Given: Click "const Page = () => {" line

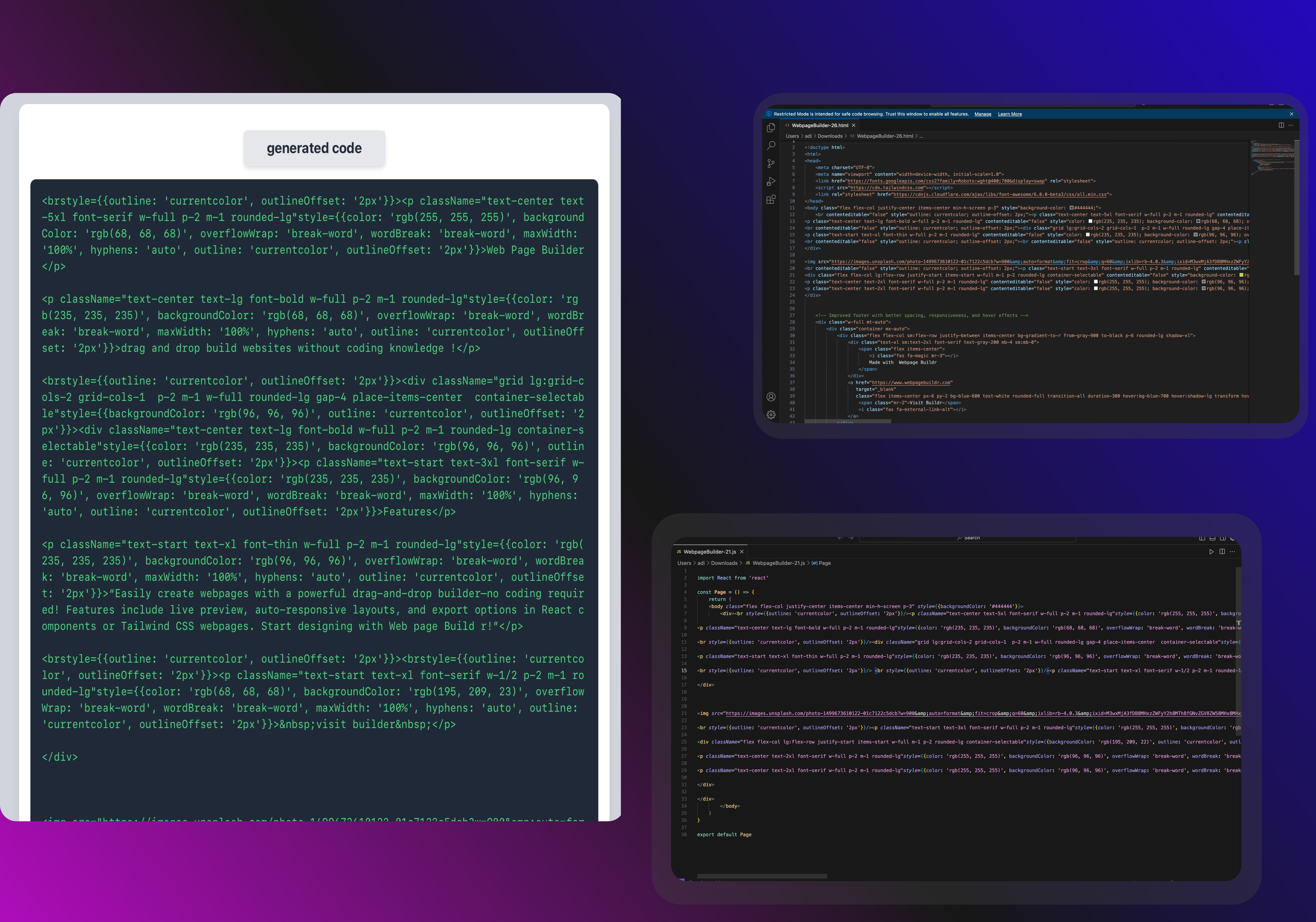Looking at the screenshot, I should coord(726,592).
